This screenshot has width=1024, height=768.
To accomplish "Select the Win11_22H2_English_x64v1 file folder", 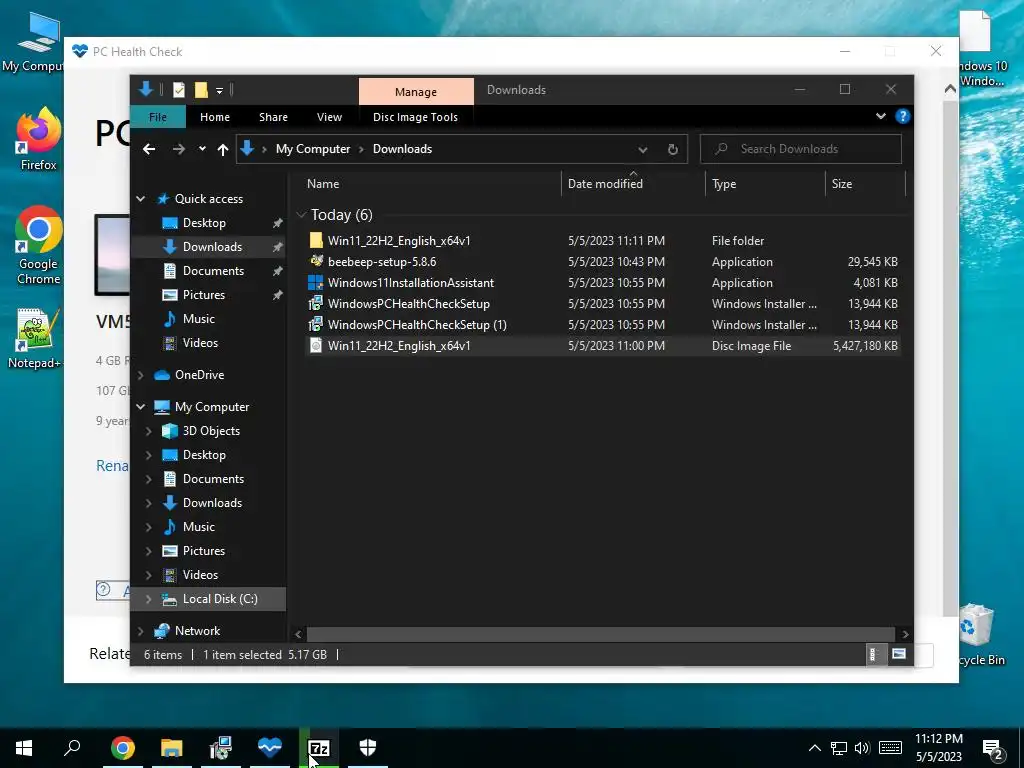I will (601, 240).
